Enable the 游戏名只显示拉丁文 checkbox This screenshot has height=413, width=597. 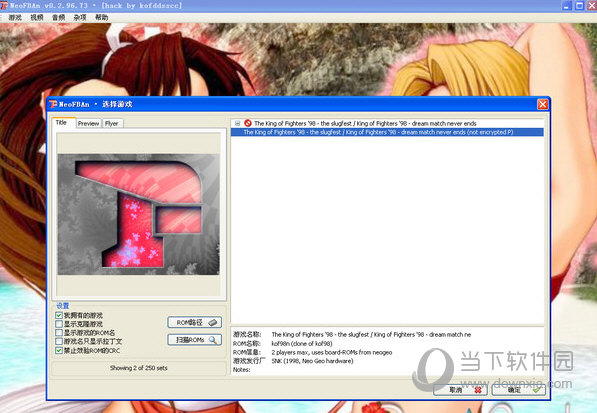(x=59, y=341)
